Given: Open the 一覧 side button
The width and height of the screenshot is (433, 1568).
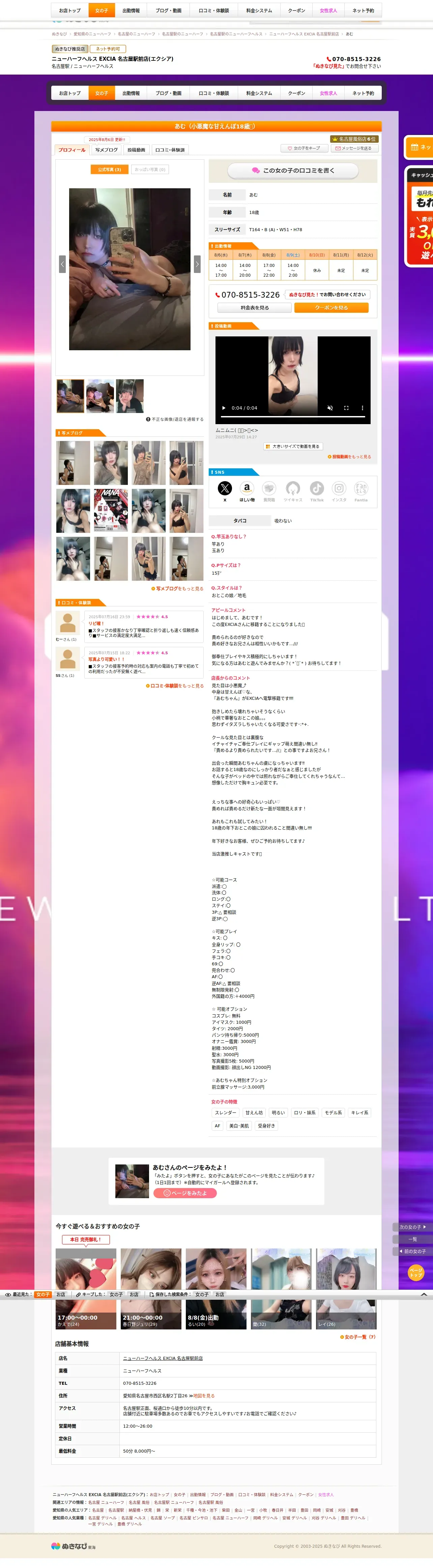Looking at the screenshot, I should tap(413, 1239).
